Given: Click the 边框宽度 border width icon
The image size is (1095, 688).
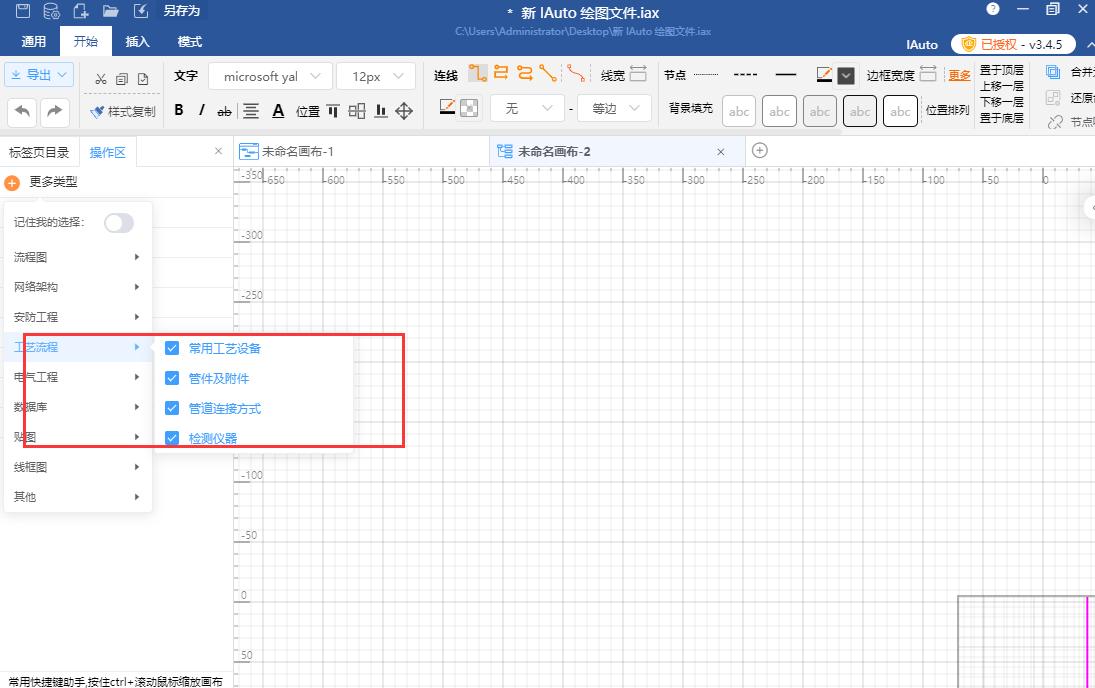Looking at the screenshot, I should (x=928, y=73).
